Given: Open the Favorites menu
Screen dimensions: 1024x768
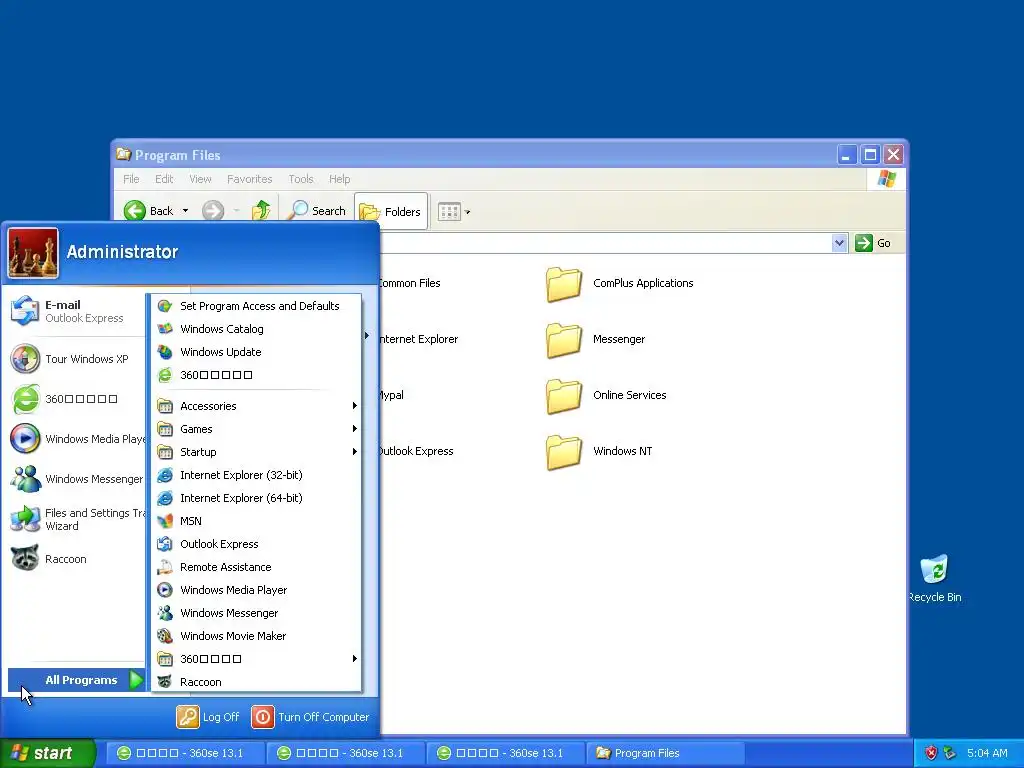Looking at the screenshot, I should 249,179.
